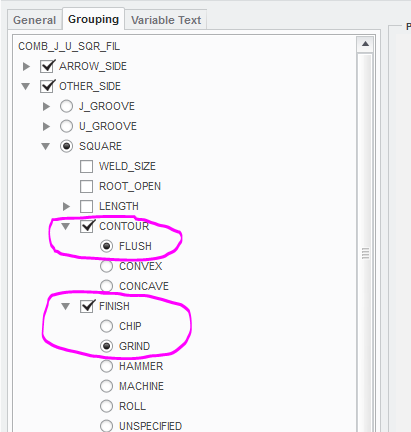
Task: Uncheck the ARROW_SIDE checkbox
Action: coord(47,66)
